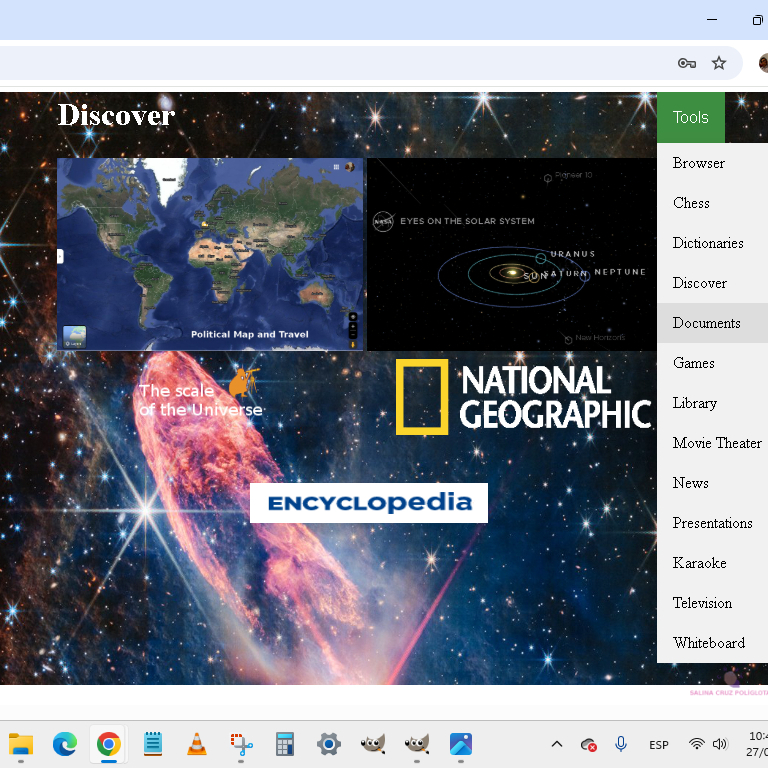Image resolution: width=768 pixels, height=768 pixels.
Task: Bookmark this page with the star icon
Action: pos(718,63)
